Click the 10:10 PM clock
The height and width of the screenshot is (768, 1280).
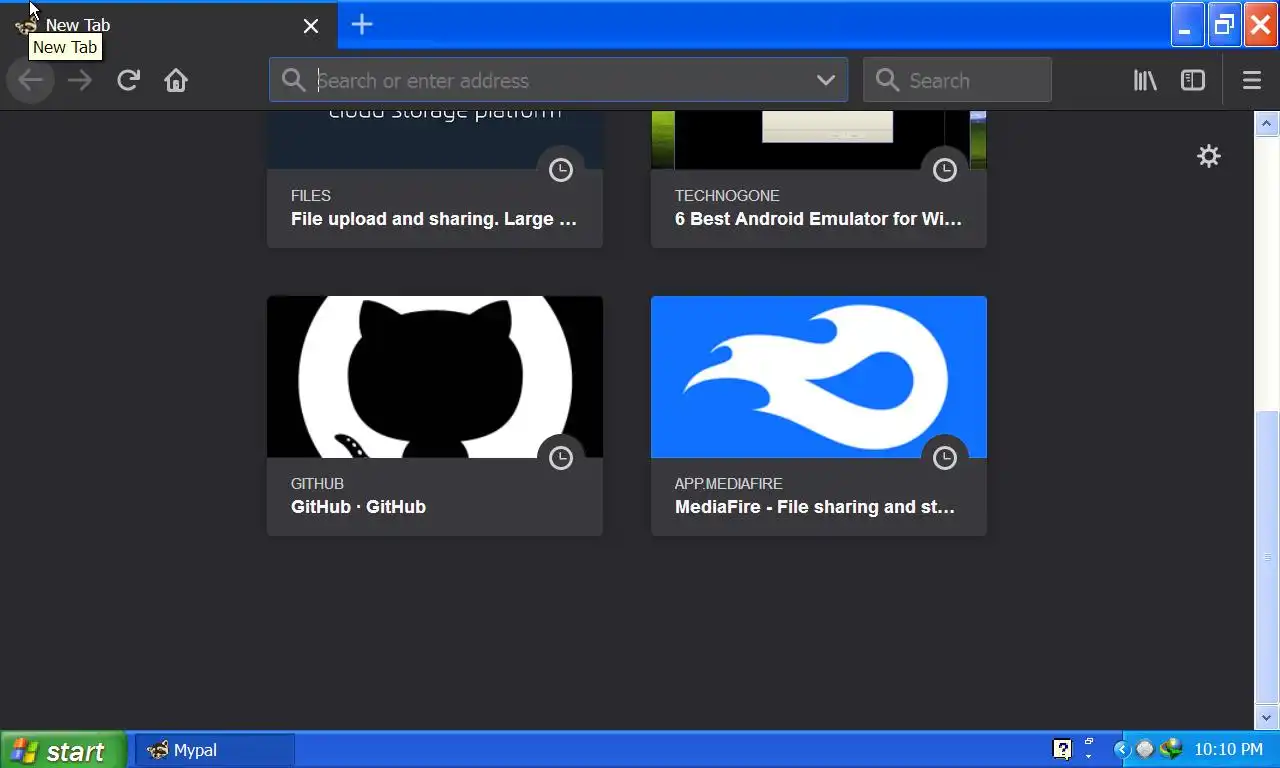[1228, 749]
